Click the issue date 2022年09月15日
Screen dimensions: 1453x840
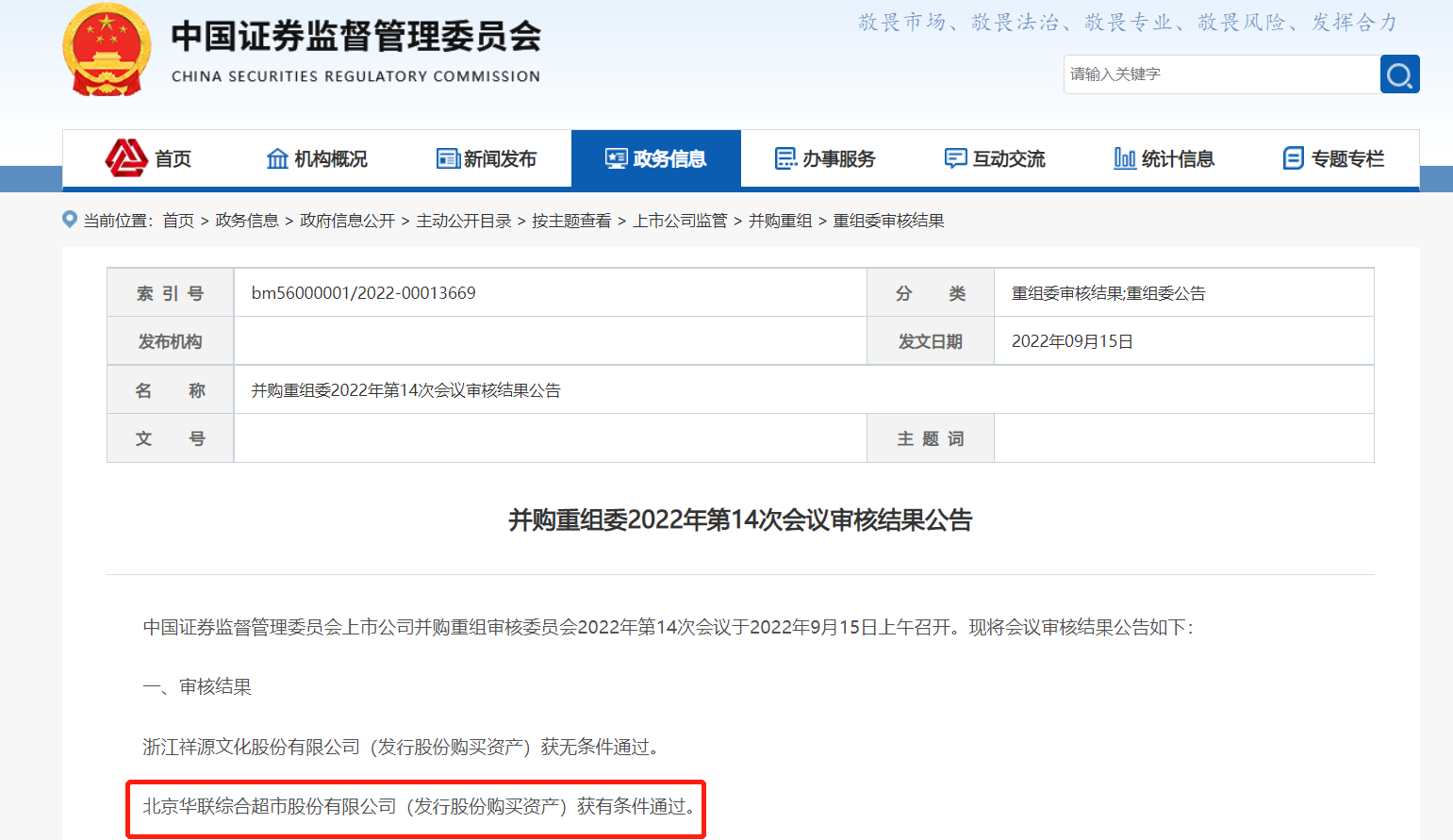pyautogui.click(x=1072, y=341)
